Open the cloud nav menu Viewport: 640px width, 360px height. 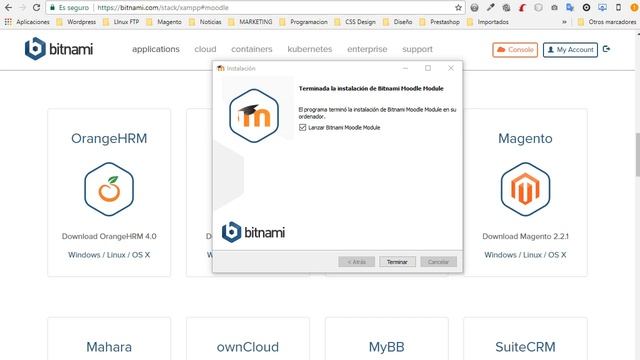(205, 49)
